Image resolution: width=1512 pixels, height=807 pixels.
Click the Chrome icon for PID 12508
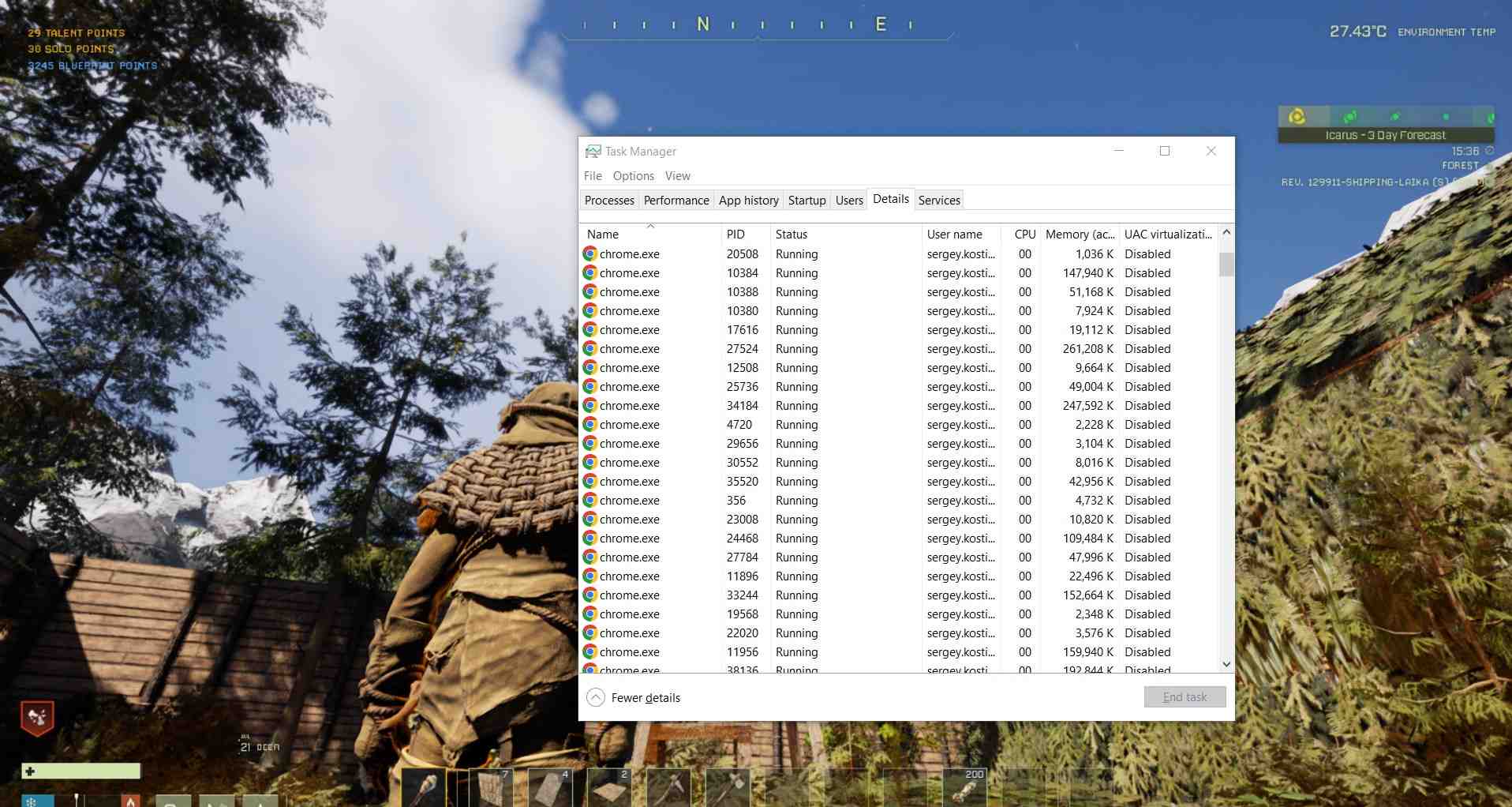click(589, 367)
